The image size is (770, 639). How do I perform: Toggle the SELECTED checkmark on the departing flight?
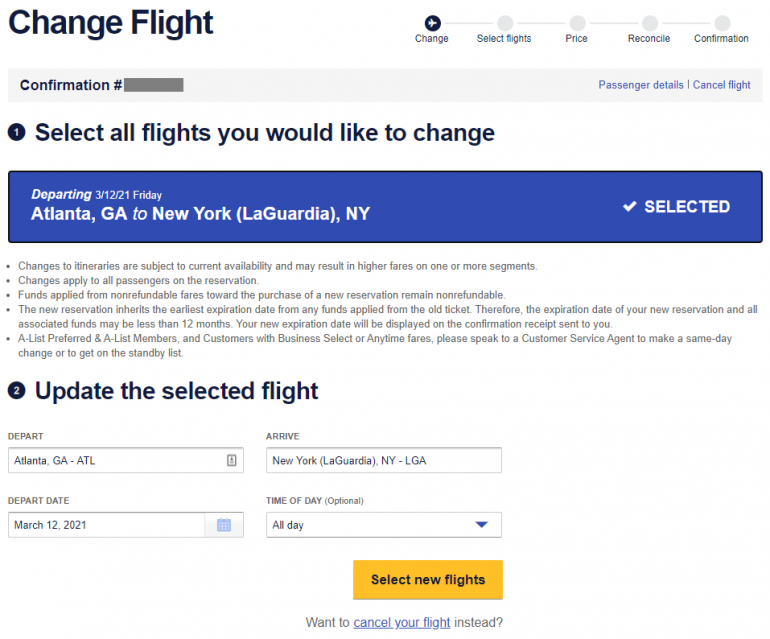tap(629, 207)
